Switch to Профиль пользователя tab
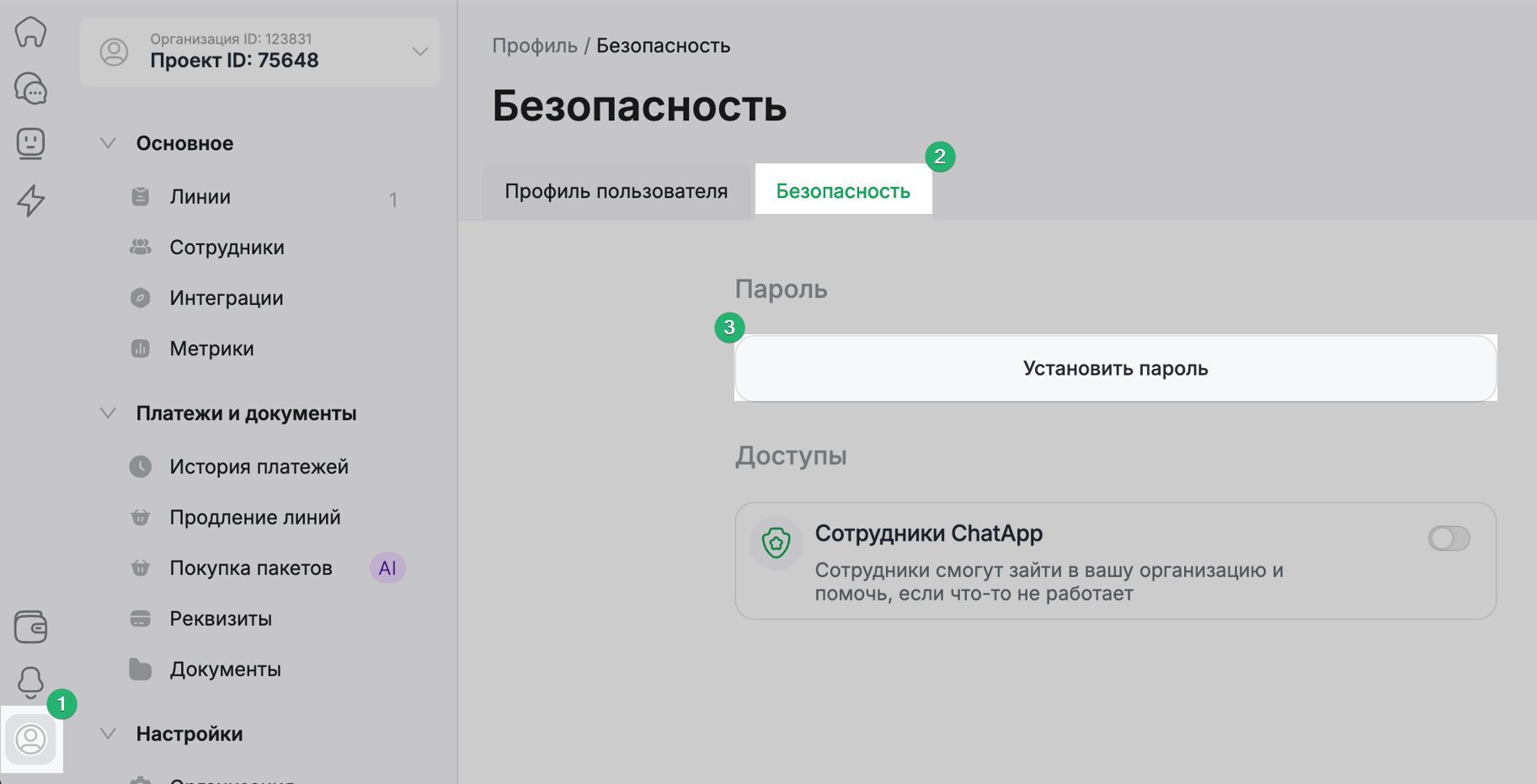Image resolution: width=1537 pixels, height=784 pixels. (616, 191)
